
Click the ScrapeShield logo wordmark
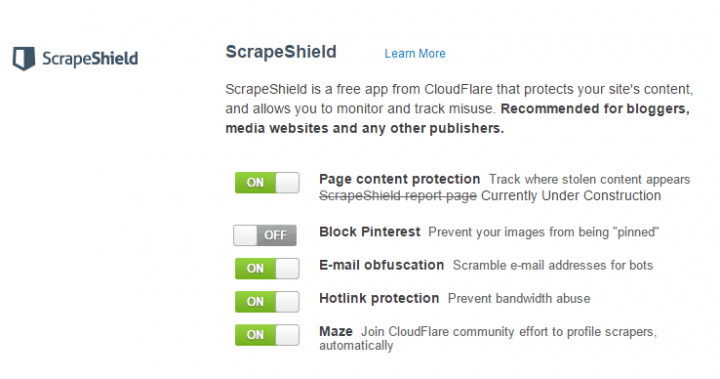click(90, 59)
